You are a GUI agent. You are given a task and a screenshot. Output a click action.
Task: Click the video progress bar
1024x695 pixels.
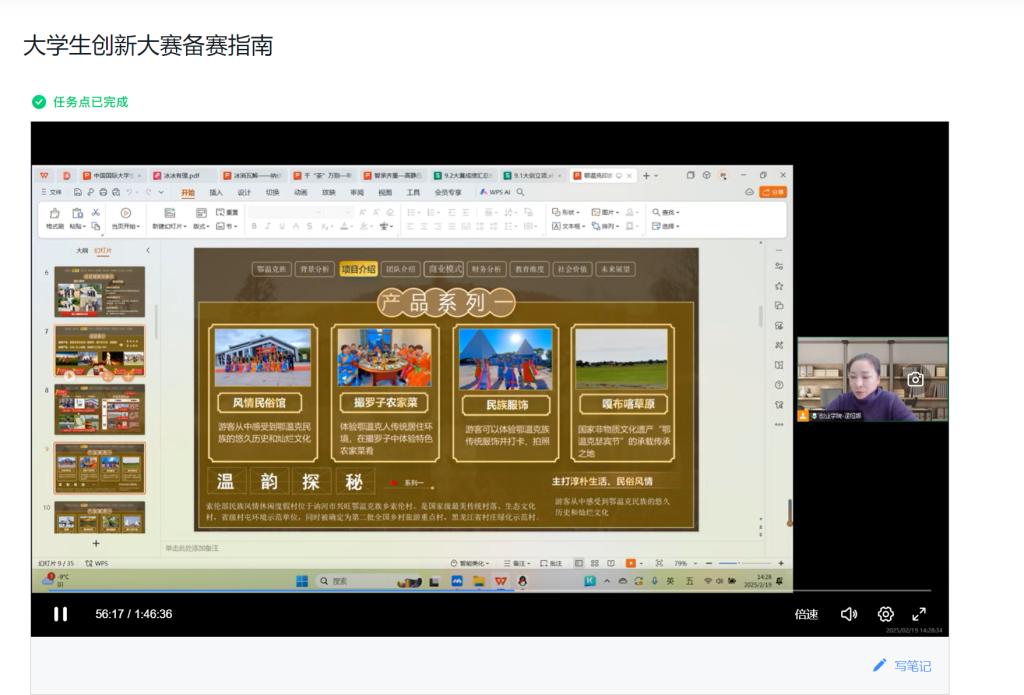(480, 591)
